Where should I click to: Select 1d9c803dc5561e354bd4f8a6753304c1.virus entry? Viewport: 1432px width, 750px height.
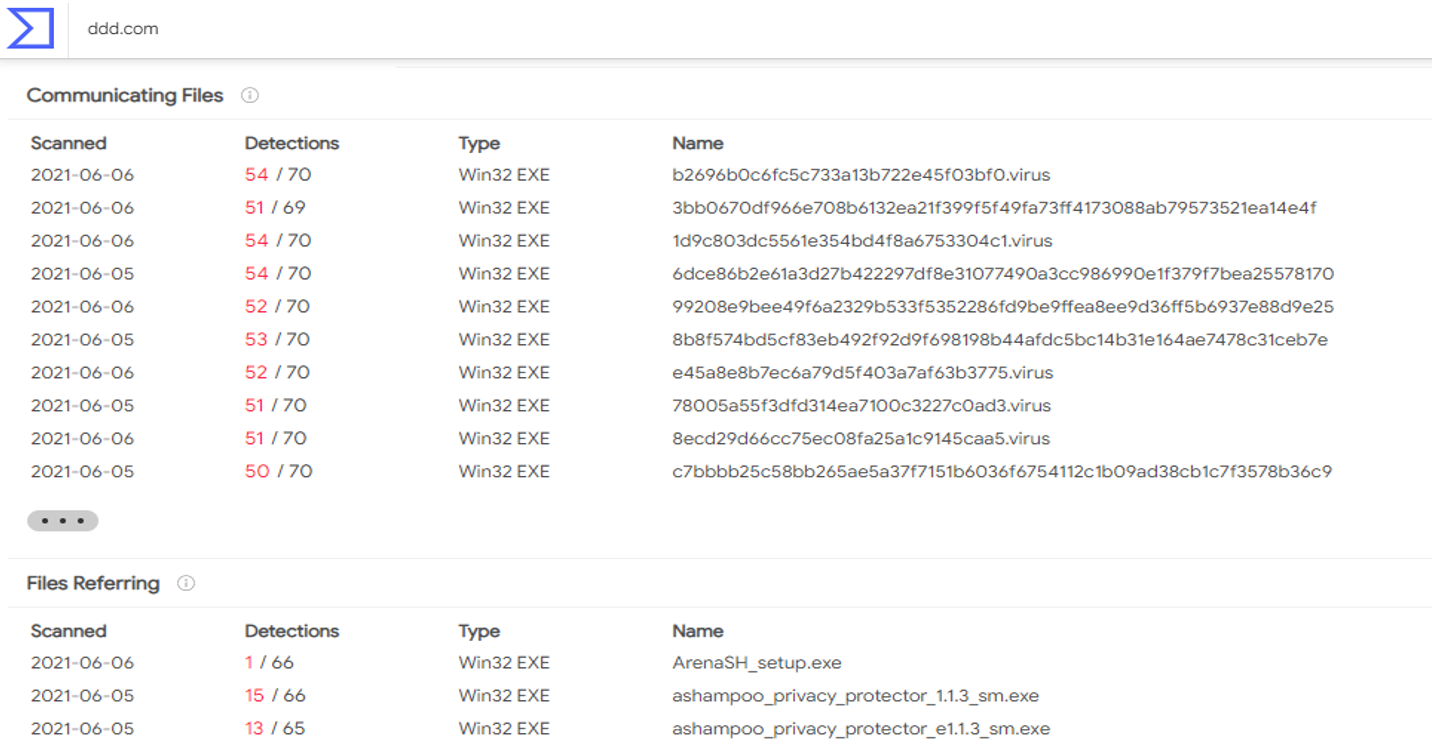tap(862, 241)
